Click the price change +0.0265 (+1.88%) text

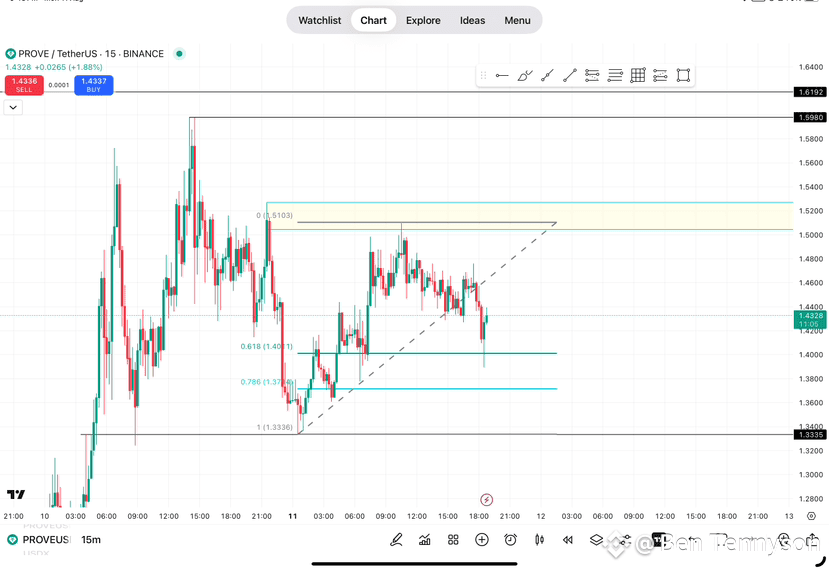point(69,67)
